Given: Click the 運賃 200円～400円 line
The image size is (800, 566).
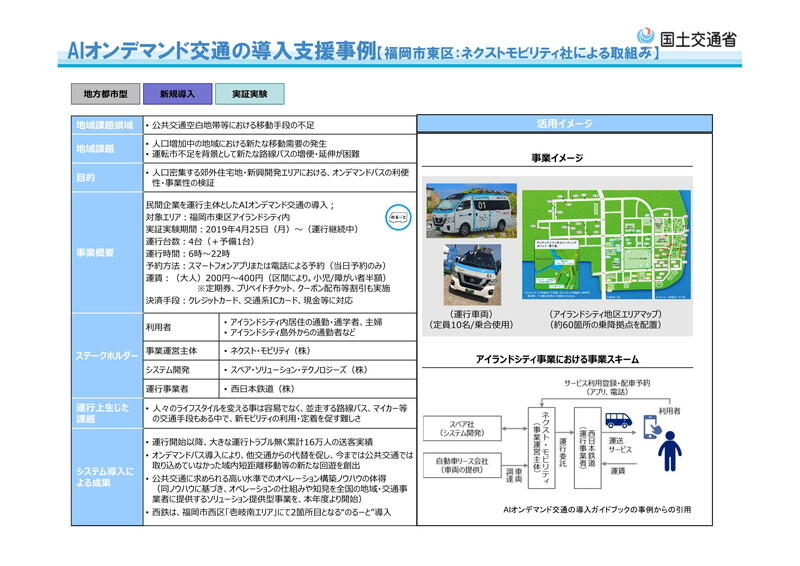Looking at the screenshot, I should [266, 278].
